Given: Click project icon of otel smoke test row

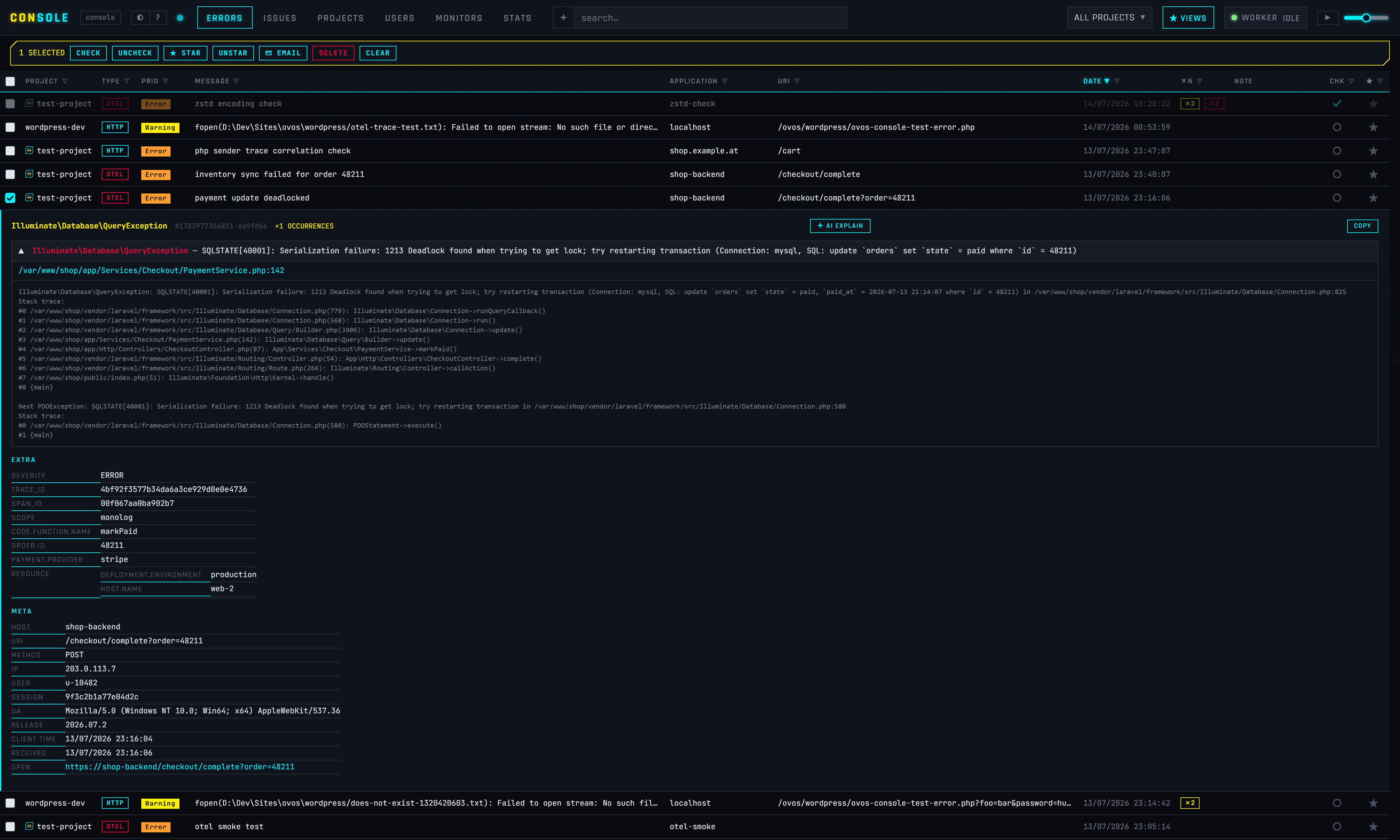Looking at the screenshot, I should 29,826.
